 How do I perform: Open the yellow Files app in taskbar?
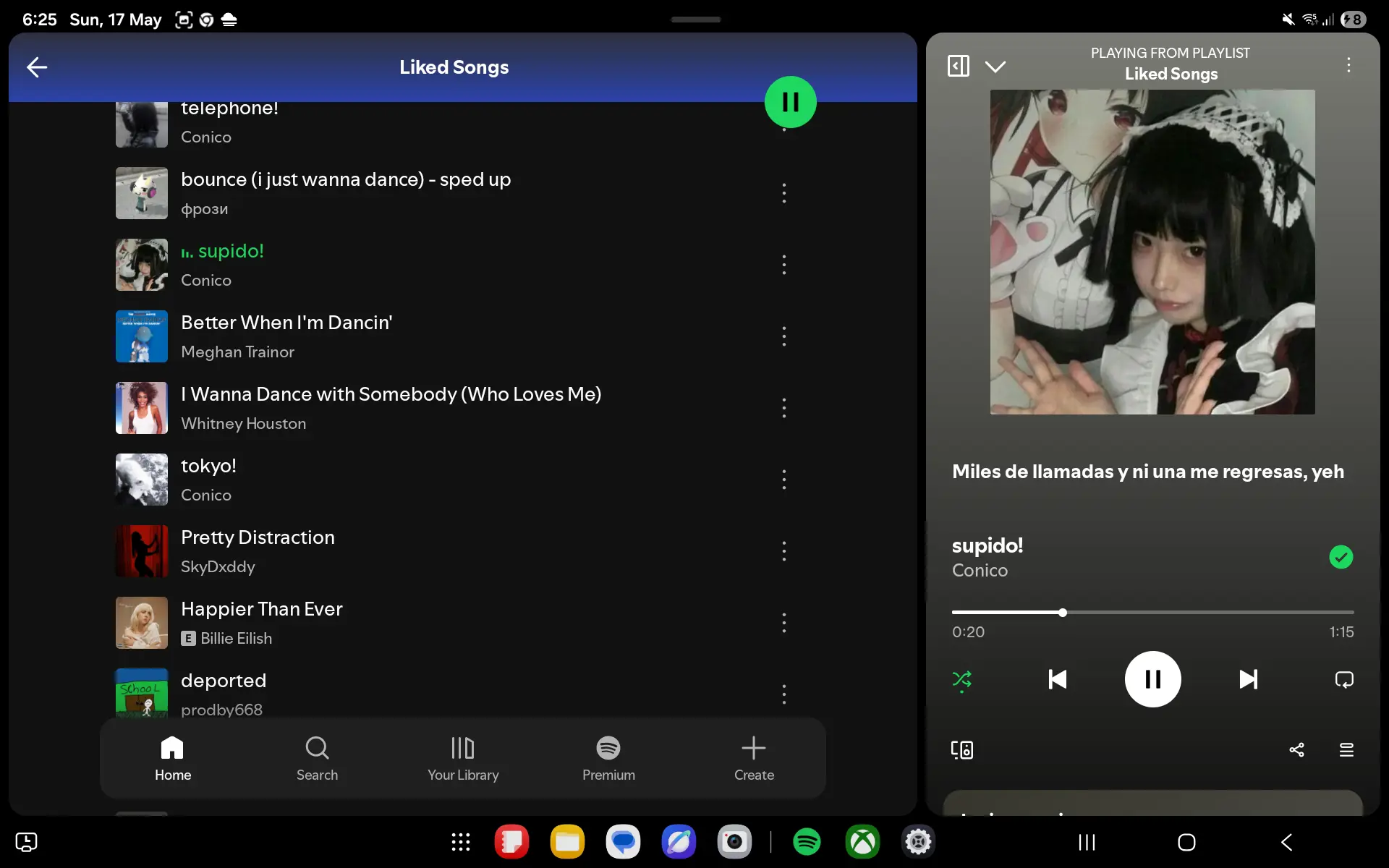567,842
